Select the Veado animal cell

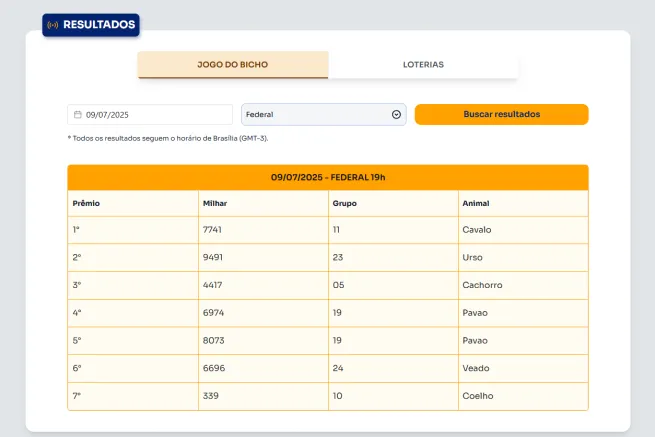pyautogui.click(x=523, y=368)
